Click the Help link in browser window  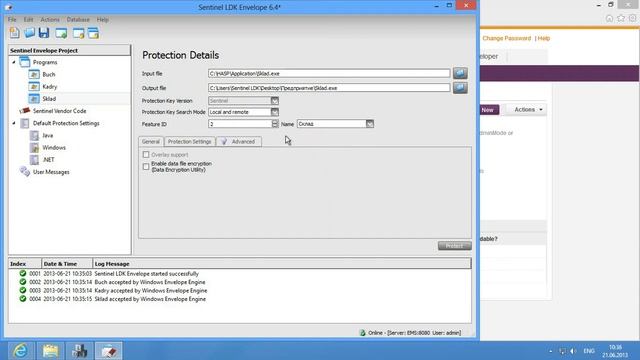544,38
